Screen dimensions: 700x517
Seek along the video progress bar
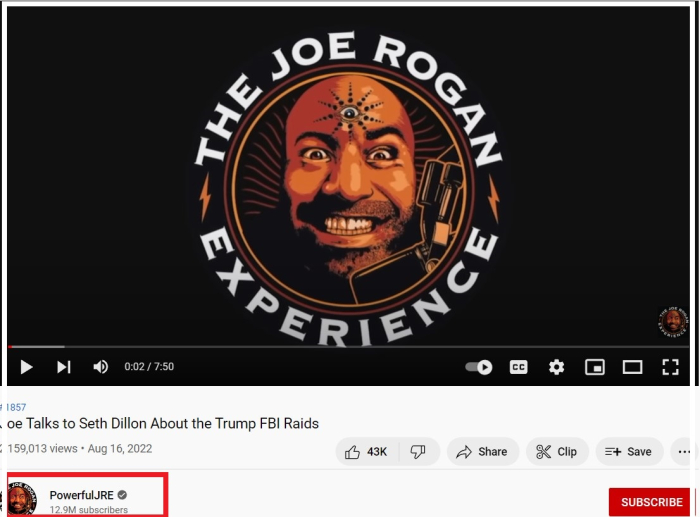click(348, 346)
